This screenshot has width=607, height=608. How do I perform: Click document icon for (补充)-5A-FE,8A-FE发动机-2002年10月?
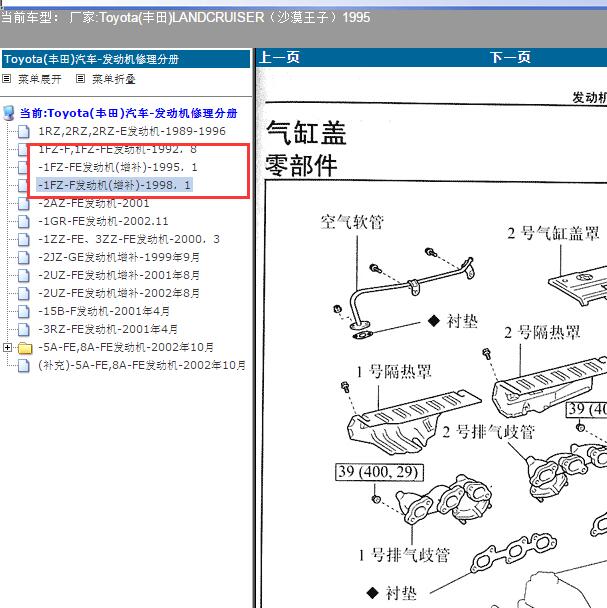[x=24, y=366]
